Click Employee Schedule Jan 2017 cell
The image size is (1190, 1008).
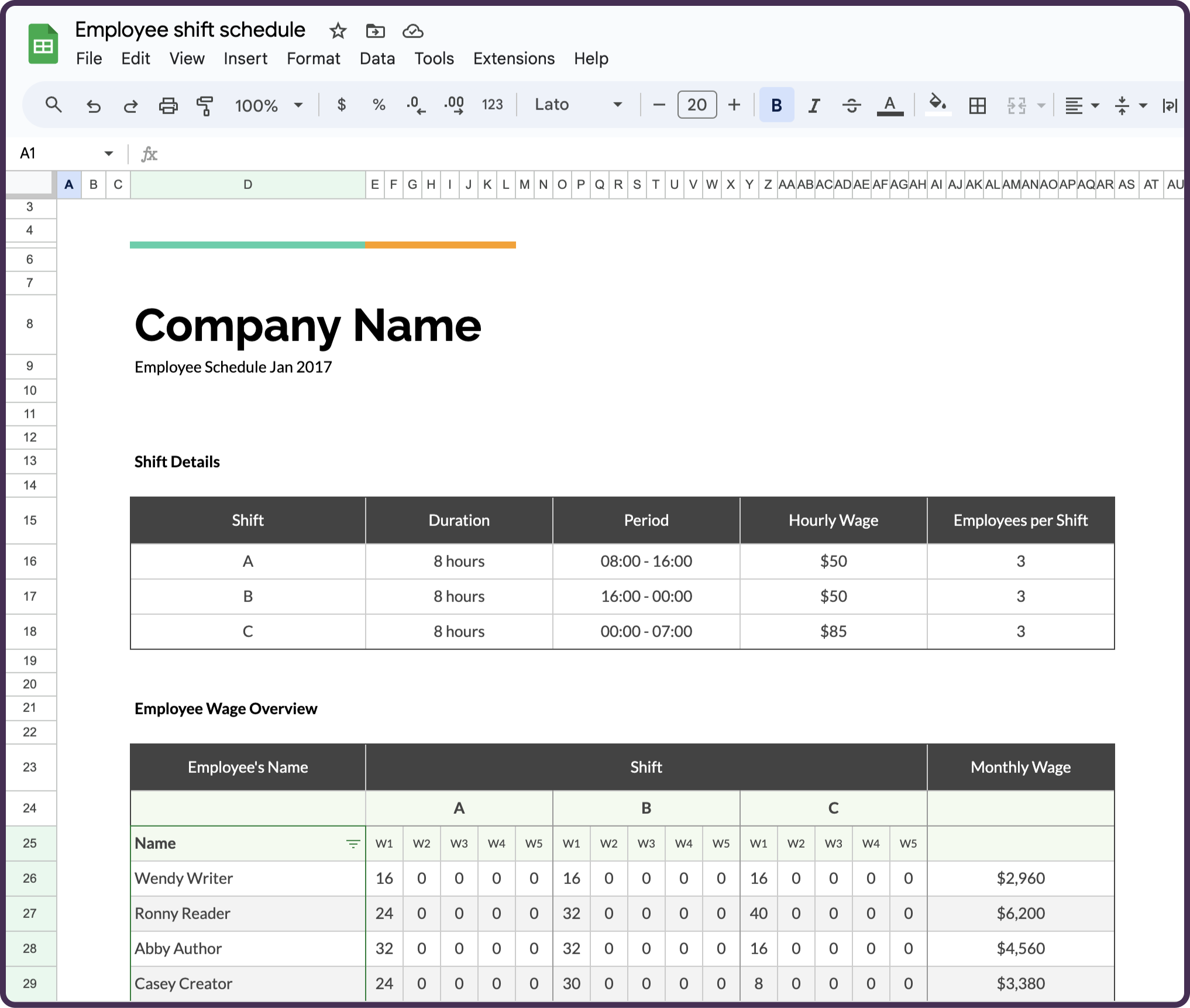(x=233, y=367)
